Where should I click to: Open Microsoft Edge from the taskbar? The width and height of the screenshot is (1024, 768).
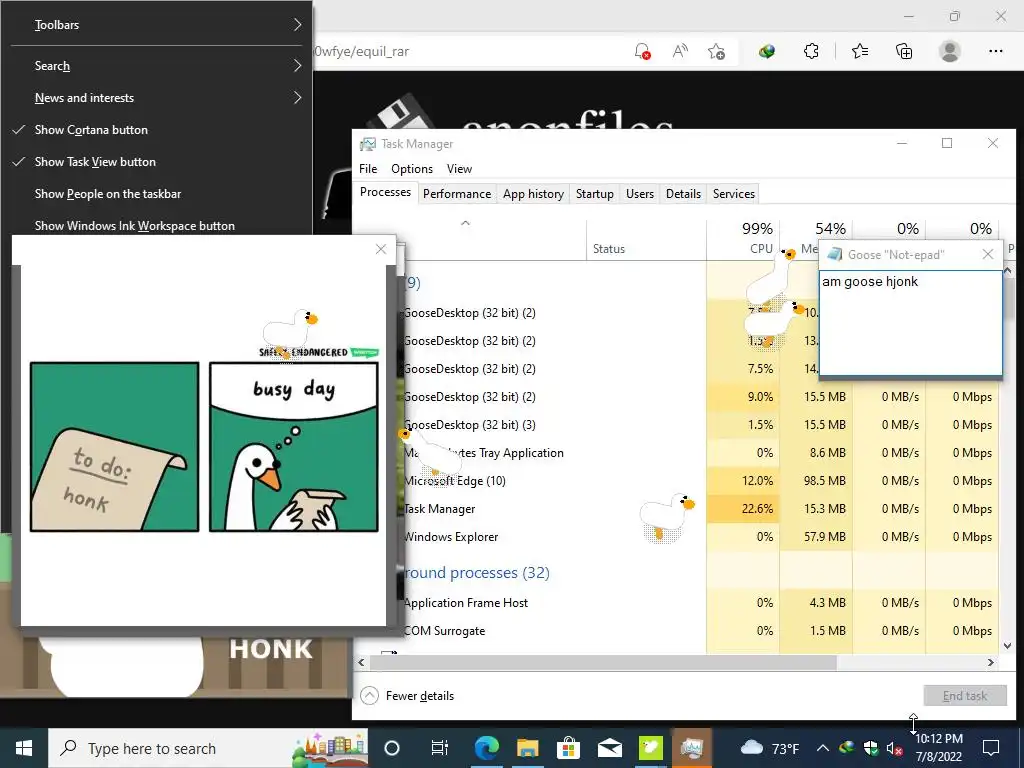(487, 748)
